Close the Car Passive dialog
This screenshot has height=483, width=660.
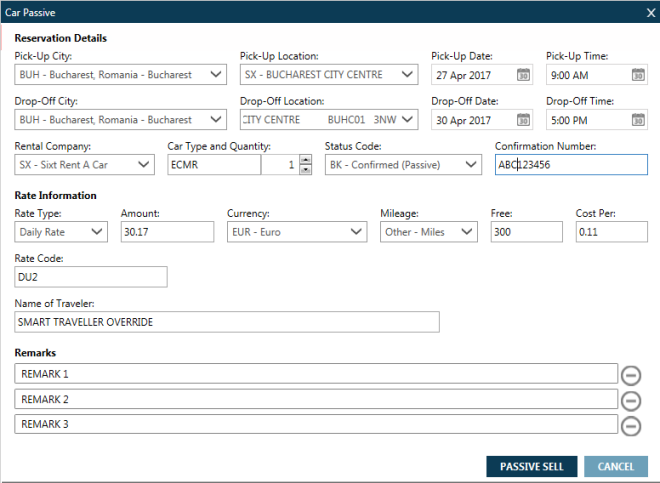[x=647, y=12]
